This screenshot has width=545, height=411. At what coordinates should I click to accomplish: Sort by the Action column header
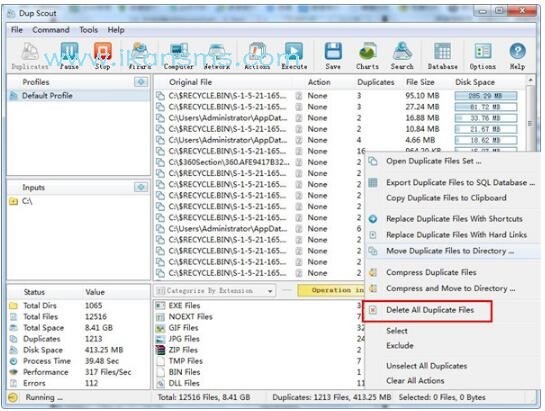click(319, 82)
